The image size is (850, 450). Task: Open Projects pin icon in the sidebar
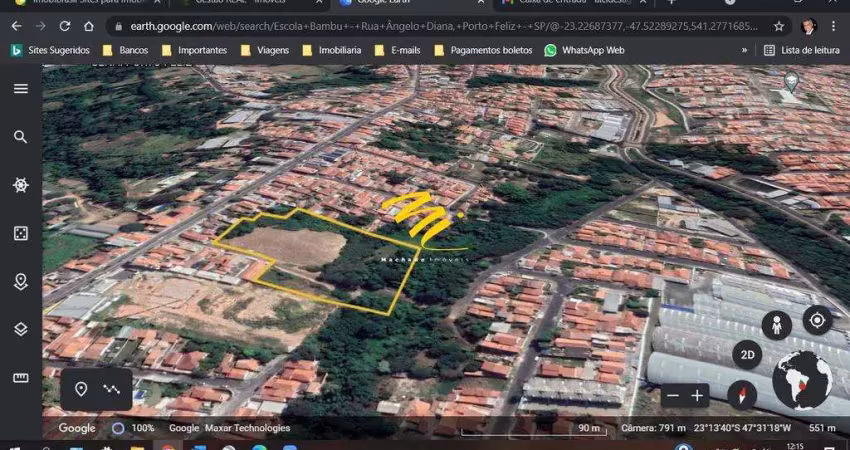pos(20,281)
